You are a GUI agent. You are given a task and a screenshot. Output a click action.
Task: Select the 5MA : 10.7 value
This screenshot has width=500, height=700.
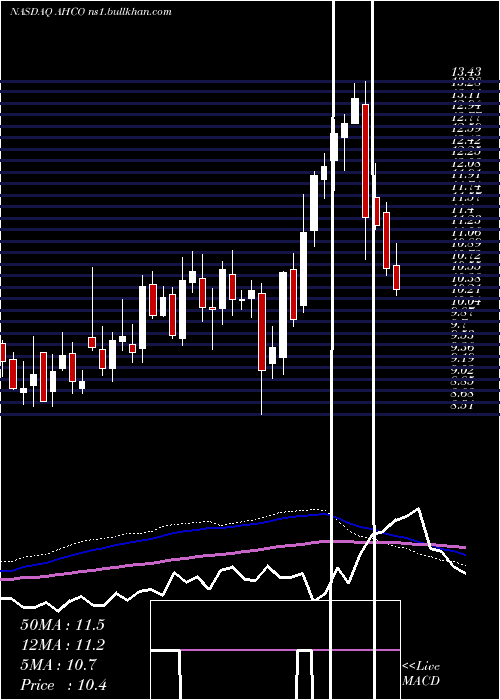coord(58,664)
